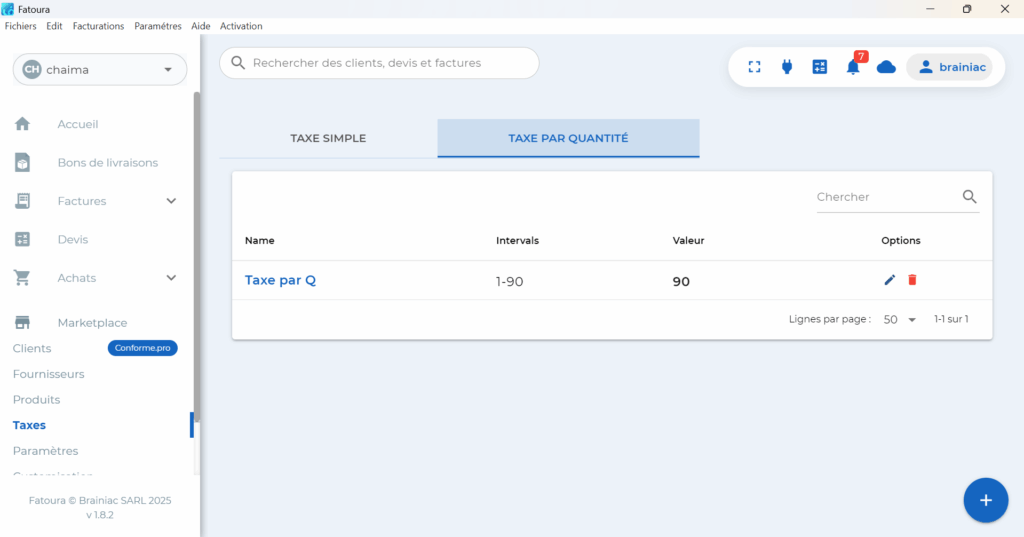Viewport: 1024px width, 537px height.
Task: Edit Taxe par Q with pencil icon
Action: coord(890,280)
